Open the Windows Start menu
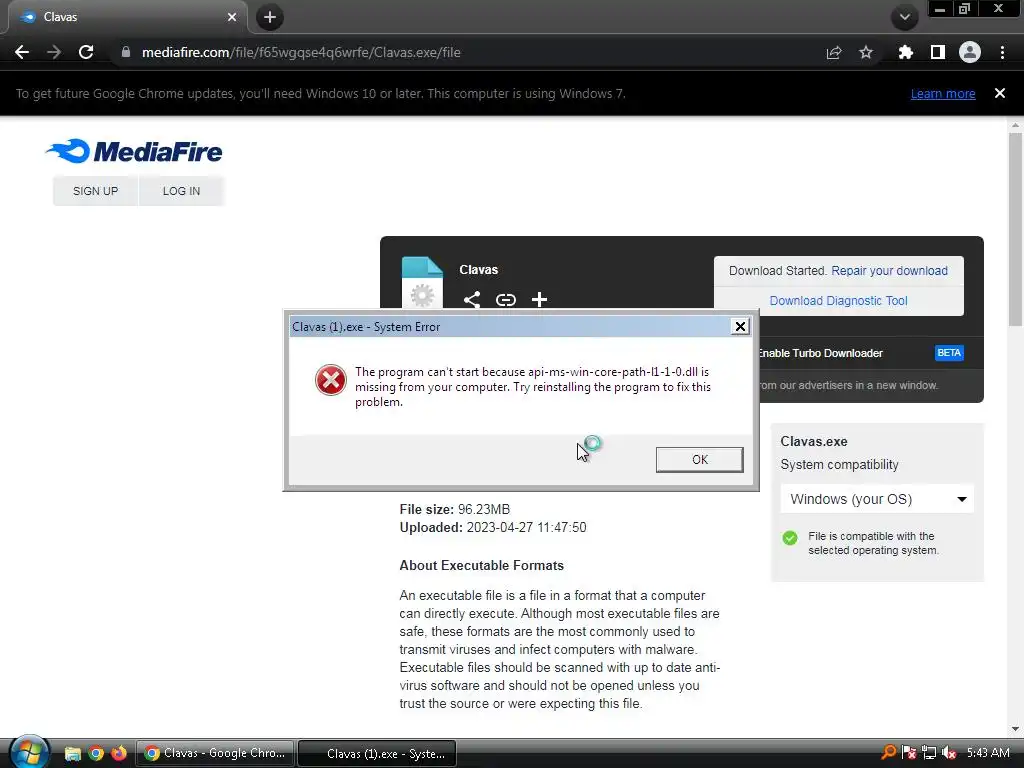This screenshot has height=768, width=1024. click(29, 753)
